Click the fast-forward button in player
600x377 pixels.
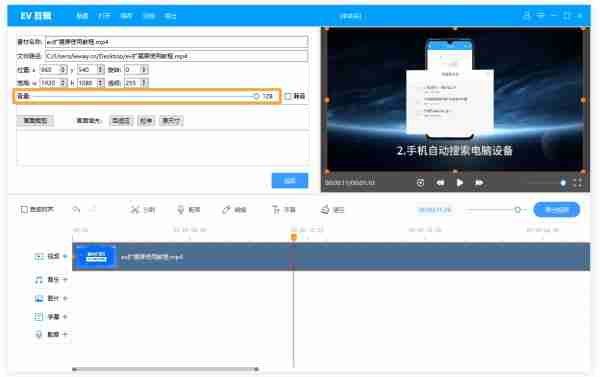(479, 183)
